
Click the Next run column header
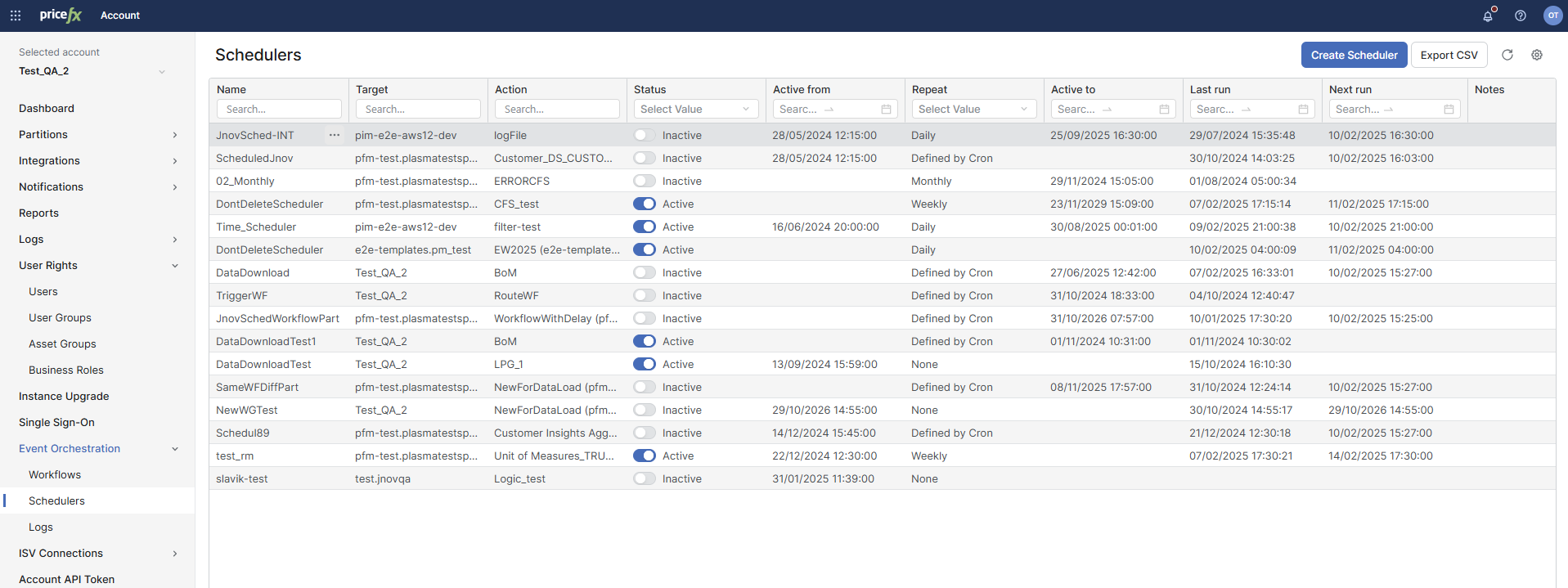[x=1350, y=89]
